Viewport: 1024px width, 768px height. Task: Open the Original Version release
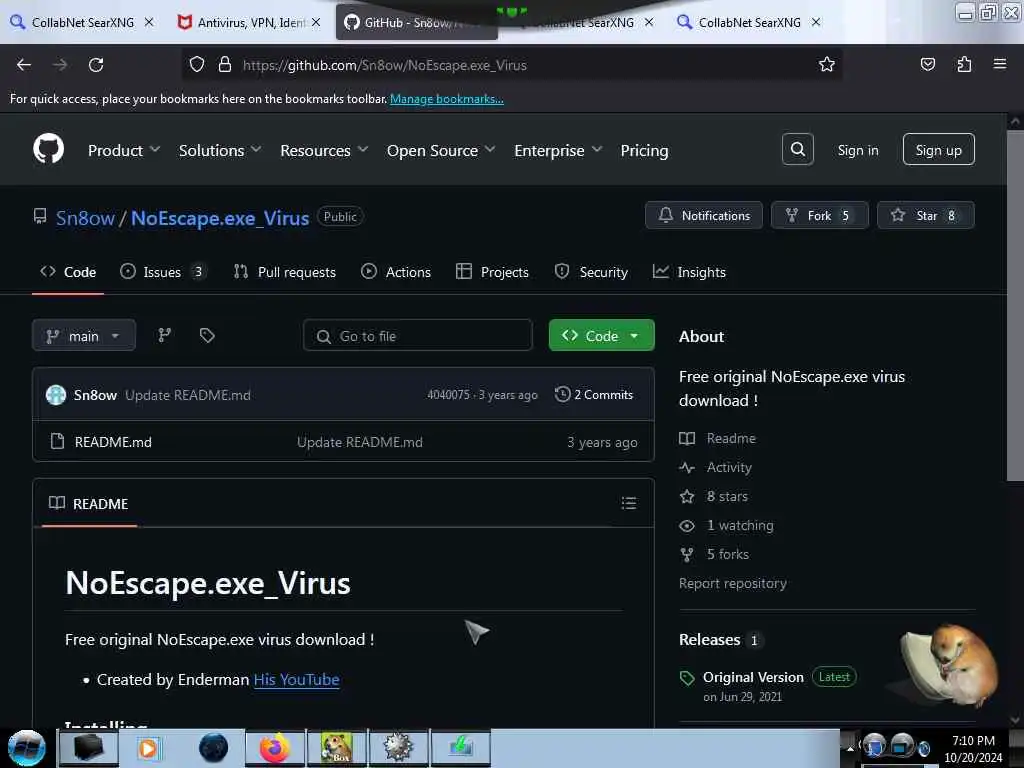pos(753,677)
